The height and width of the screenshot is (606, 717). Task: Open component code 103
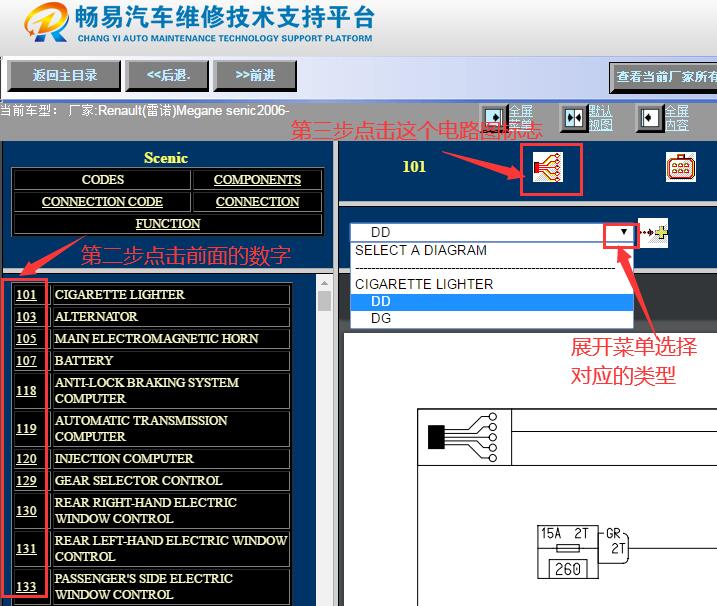click(26, 316)
